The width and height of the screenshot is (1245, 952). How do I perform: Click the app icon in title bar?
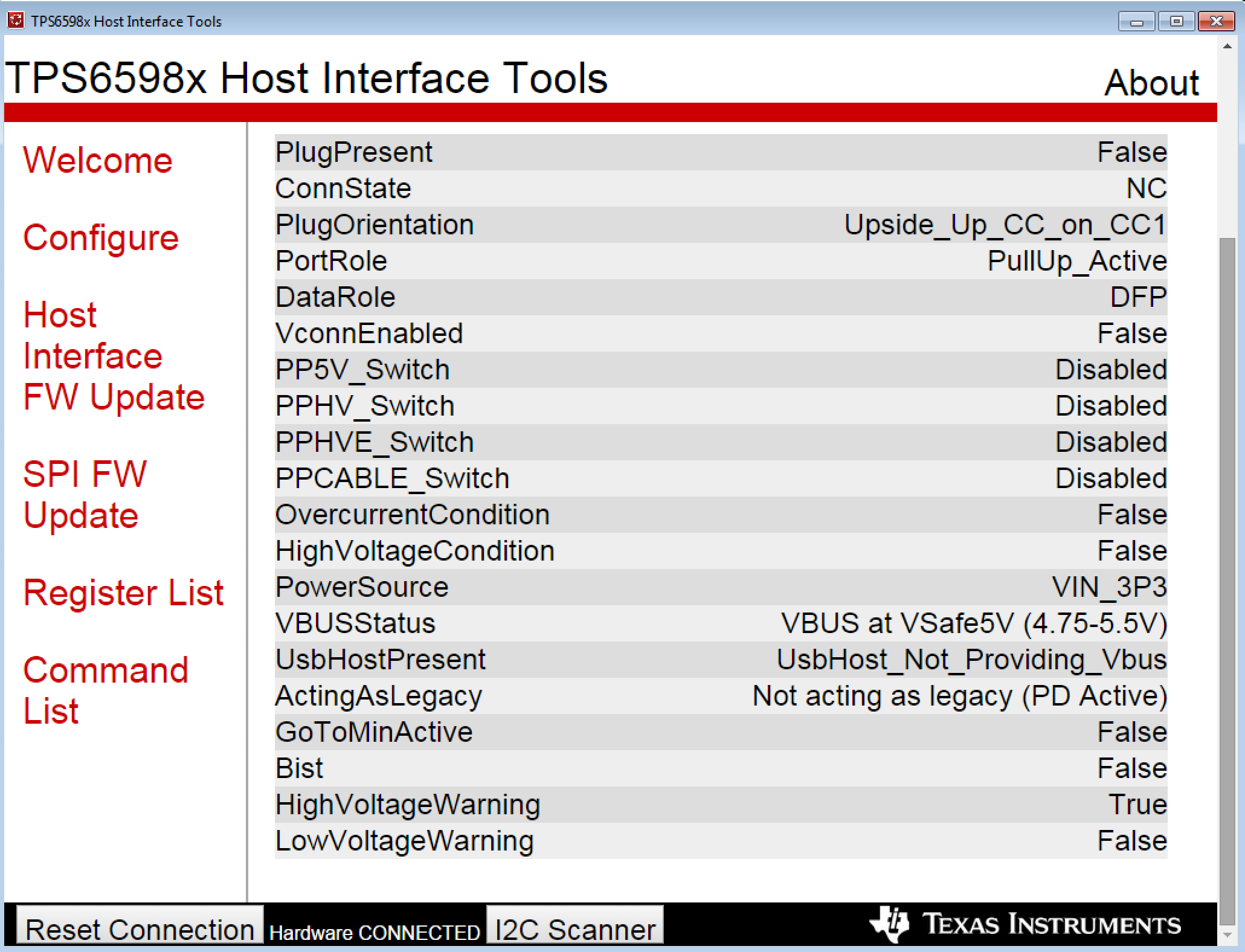pyautogui.click(x=16, y=21)
